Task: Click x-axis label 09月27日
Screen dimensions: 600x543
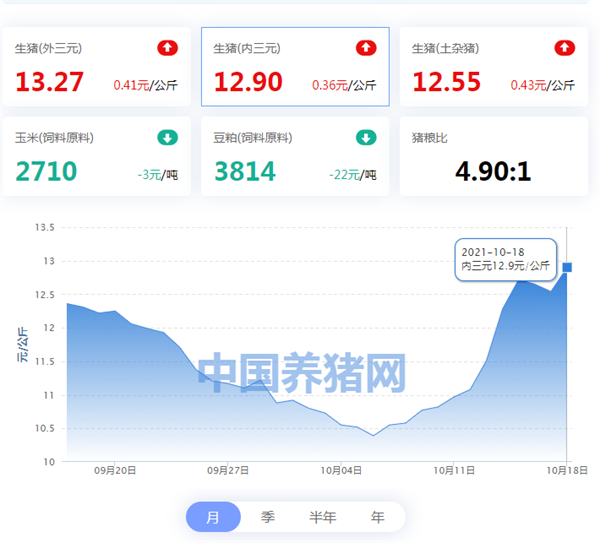Action: click(228, 470)
